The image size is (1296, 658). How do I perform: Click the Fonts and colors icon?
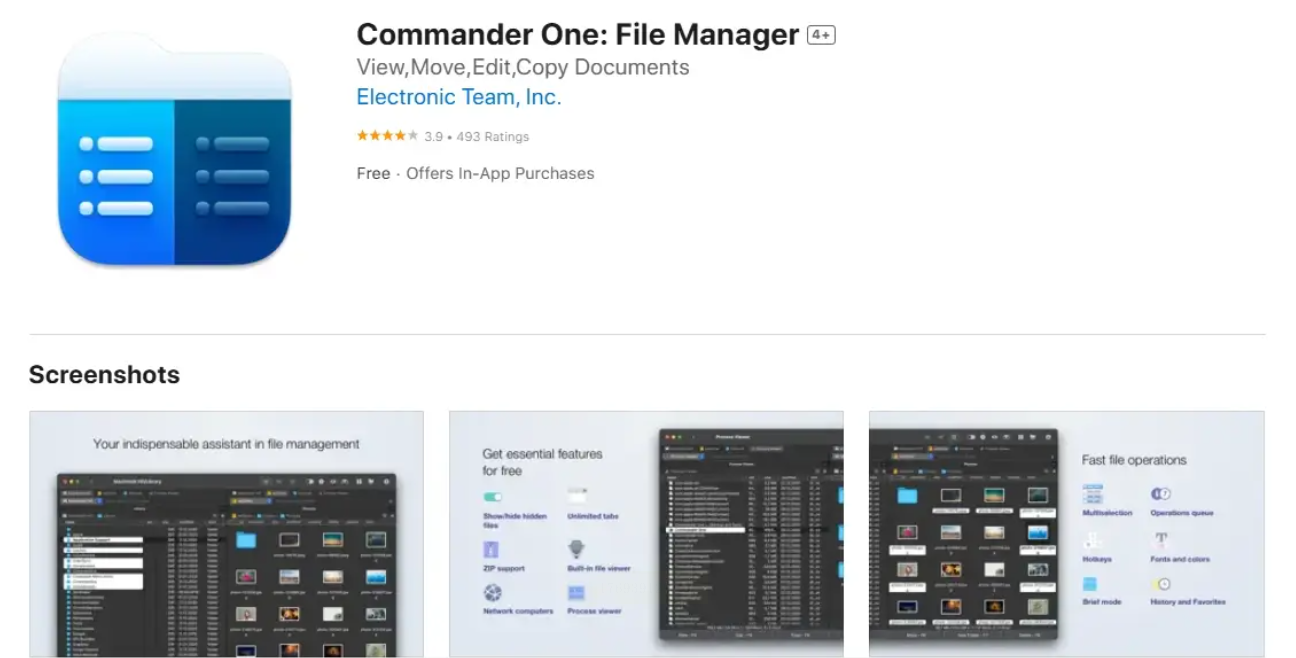(1161, 539)
